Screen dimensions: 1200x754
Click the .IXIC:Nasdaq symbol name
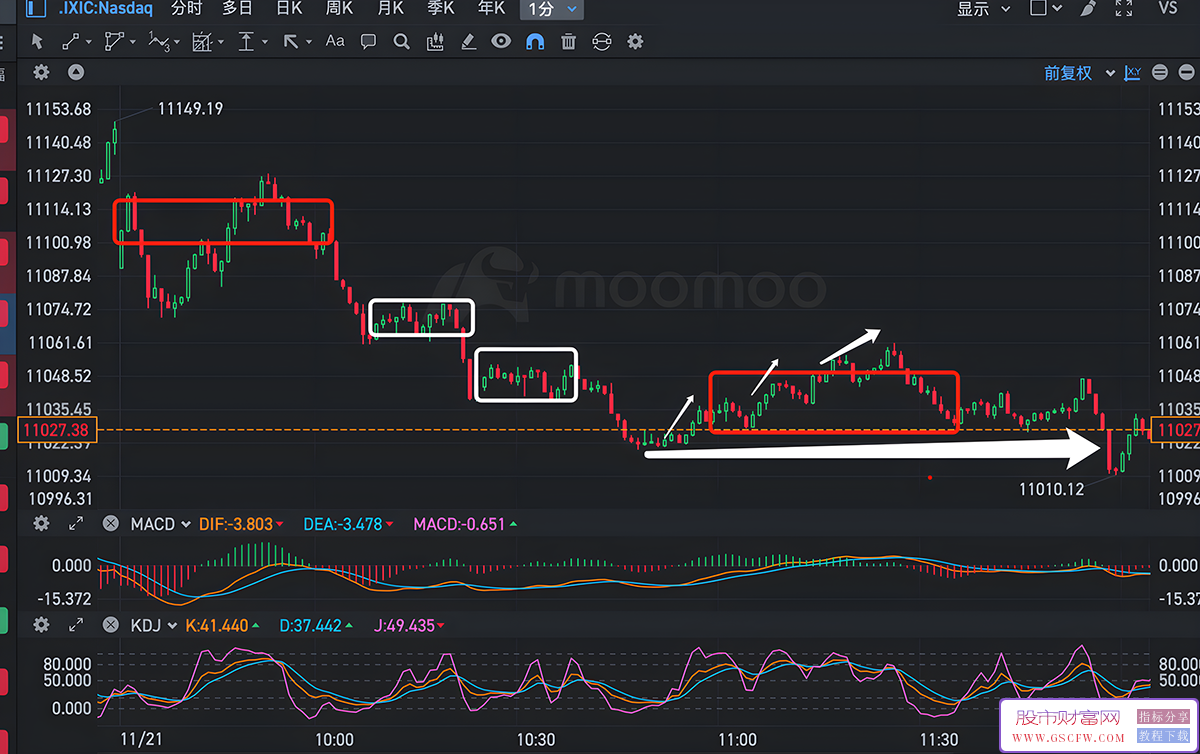point(105,9)
